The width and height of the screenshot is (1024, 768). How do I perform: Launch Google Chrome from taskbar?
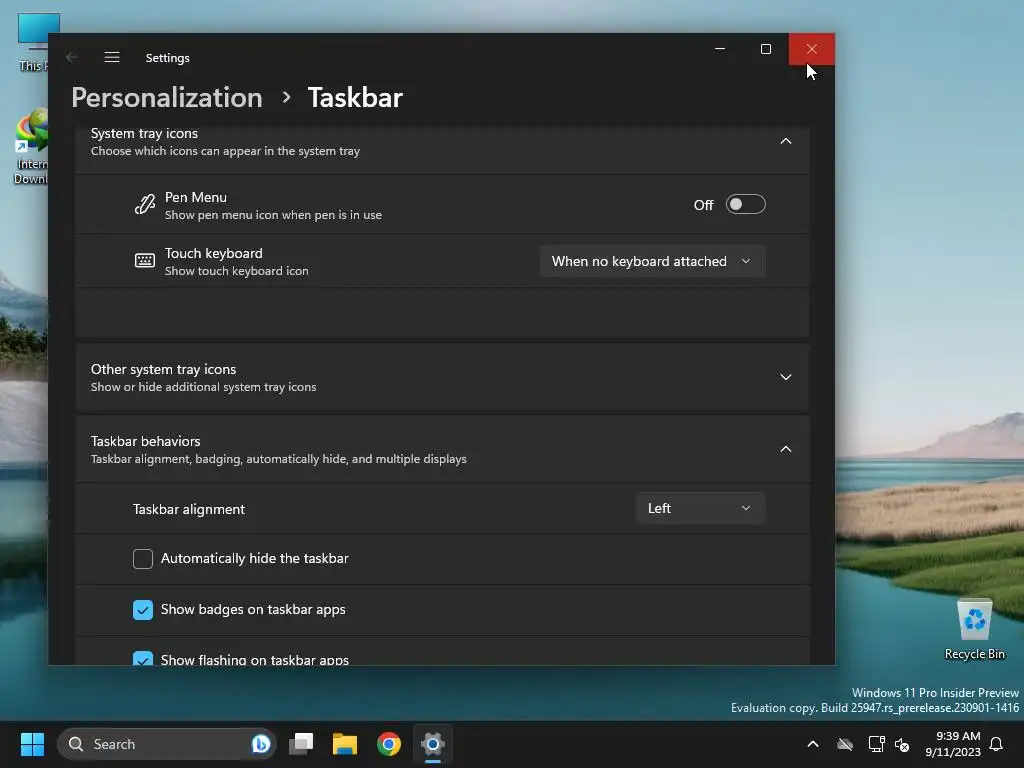pyautogui.click(x=389, y=744)
